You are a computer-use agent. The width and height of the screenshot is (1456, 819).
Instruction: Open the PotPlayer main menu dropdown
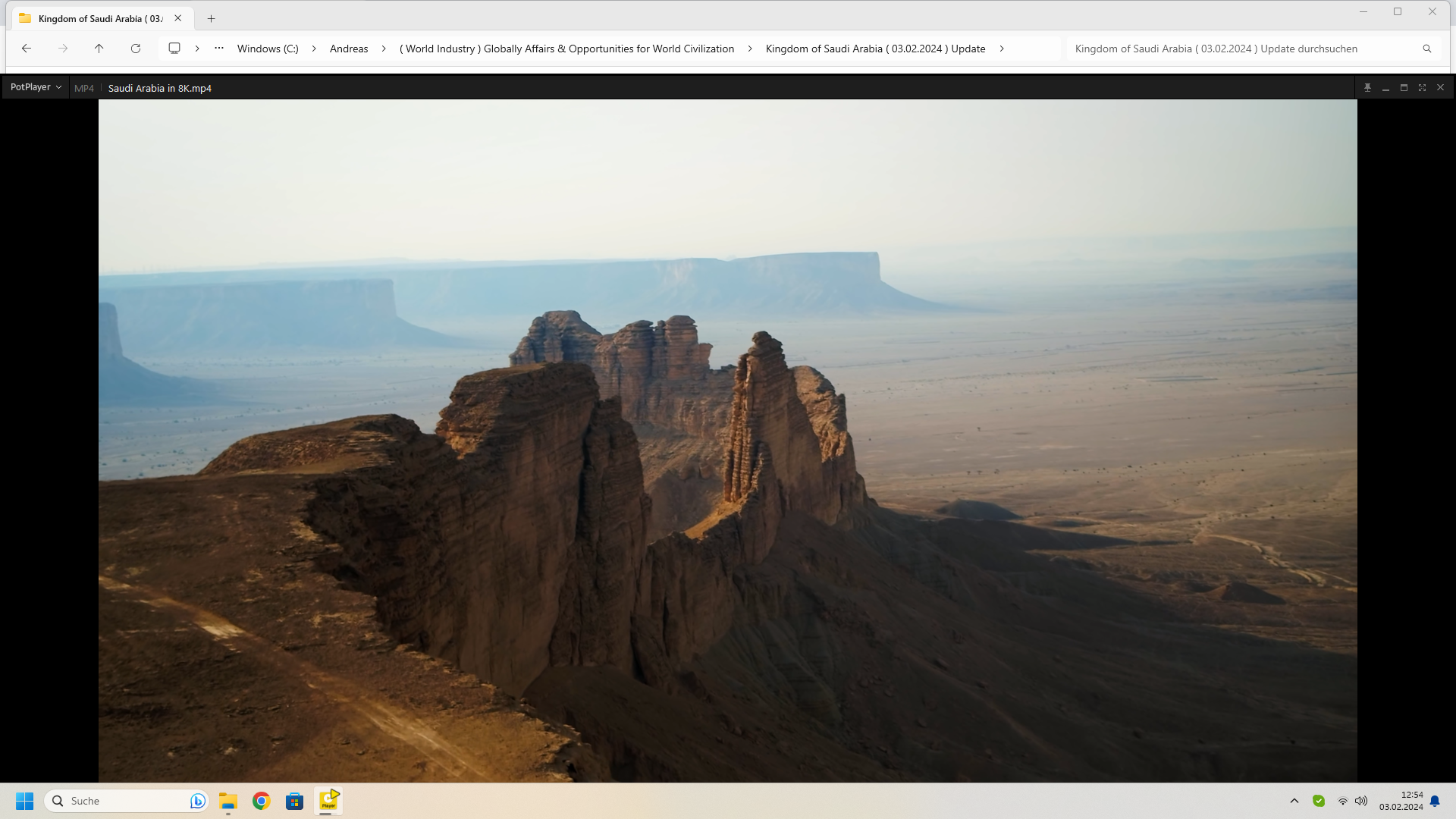coord(36,87)
